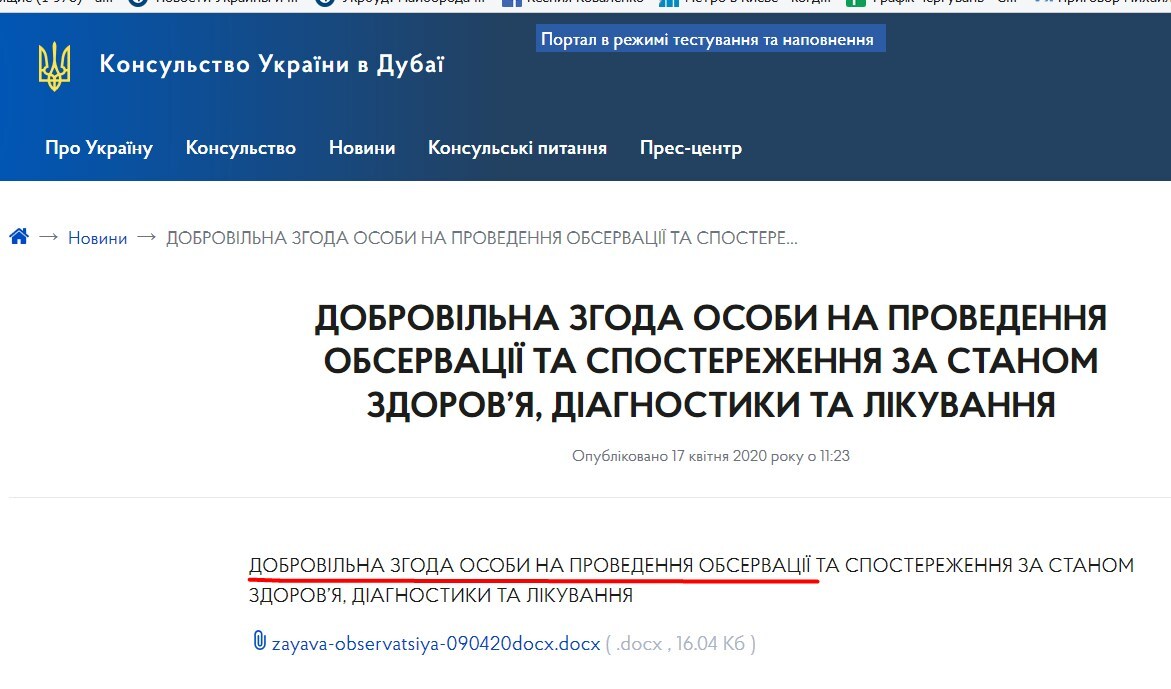The height and width of the screenshot is (689, 1171).
Task: Open the Консульство navigation menu
Action: (241, 147)
